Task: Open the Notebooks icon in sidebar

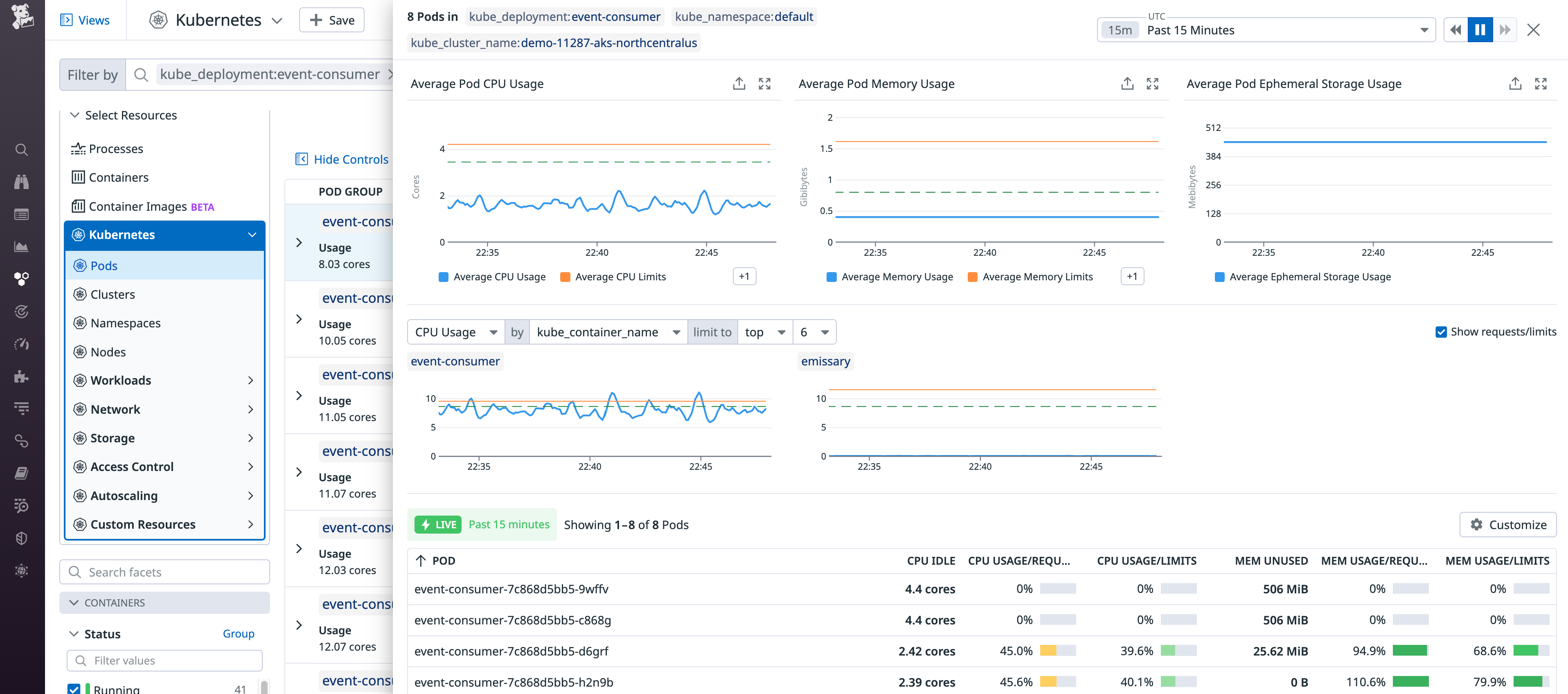Action: (x=22, y=473)
